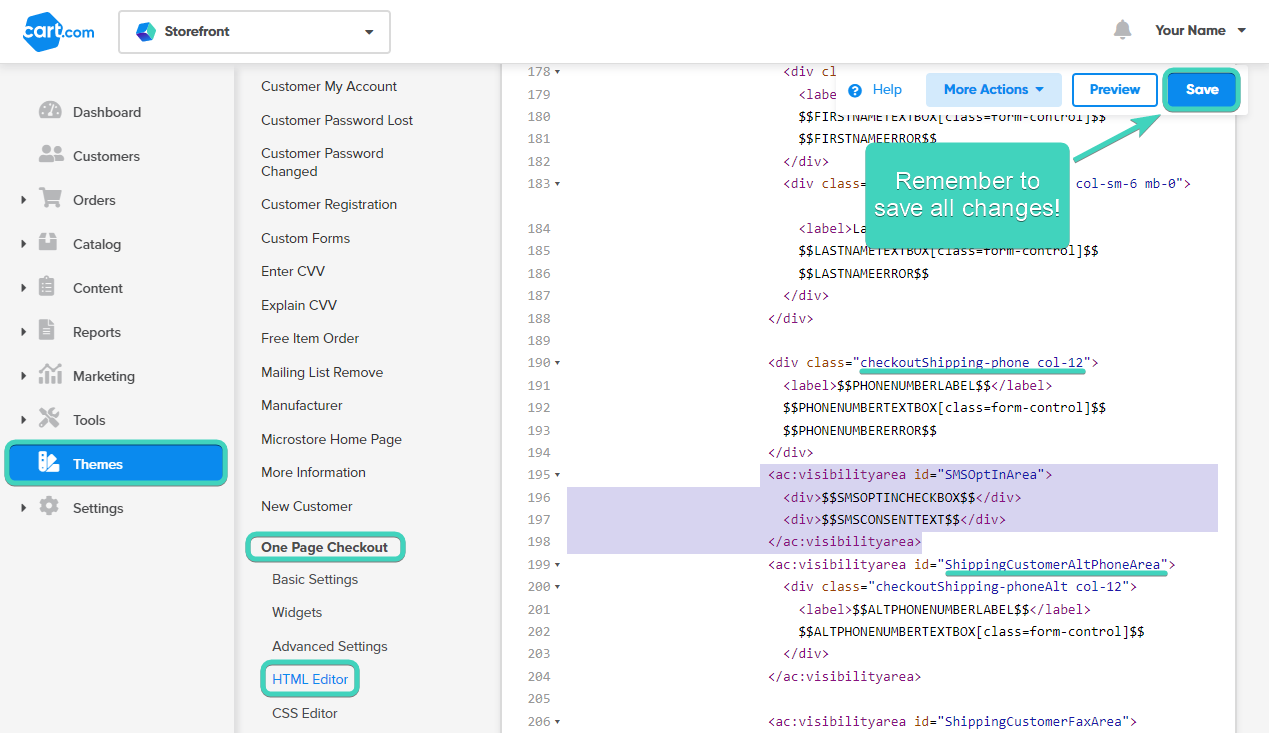This screenshot has height=733, width=1269.
Task: Collapse code fold at line 178
Action: tap(557, 72)
